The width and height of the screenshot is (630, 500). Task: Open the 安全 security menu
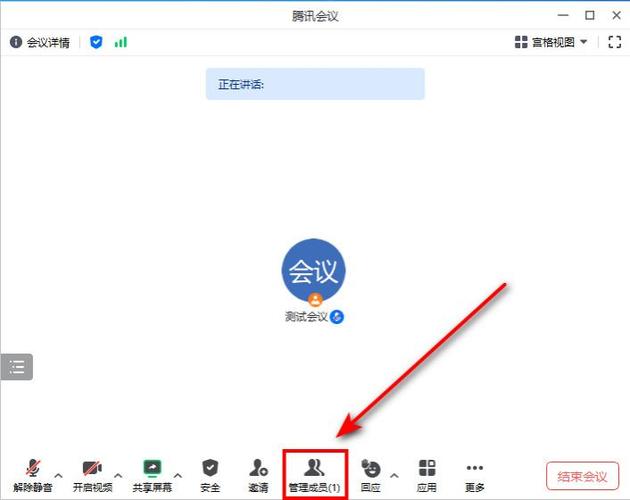click(x=210, y=476)
